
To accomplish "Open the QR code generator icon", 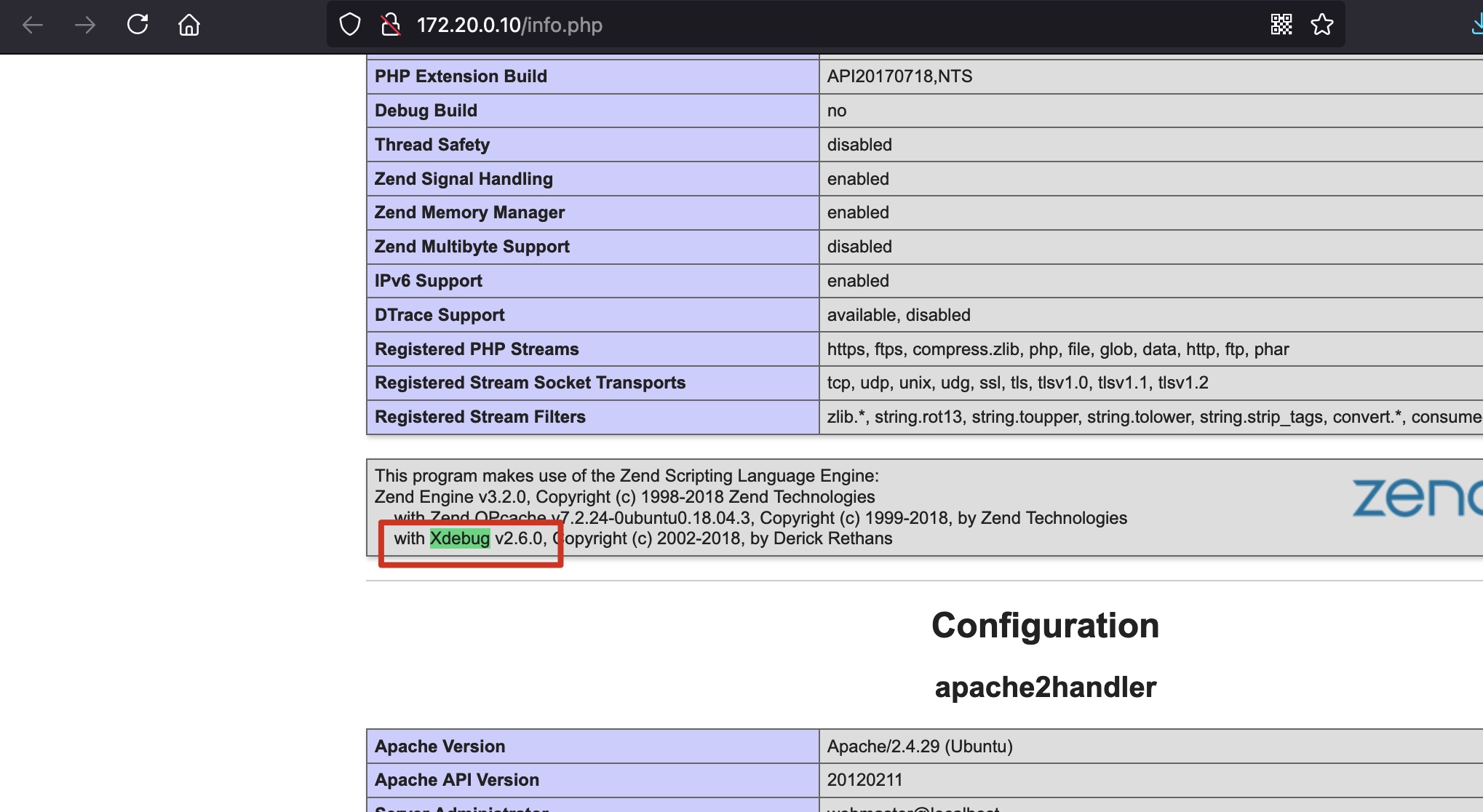I will pyautogui.click(x=1281, y=25).
